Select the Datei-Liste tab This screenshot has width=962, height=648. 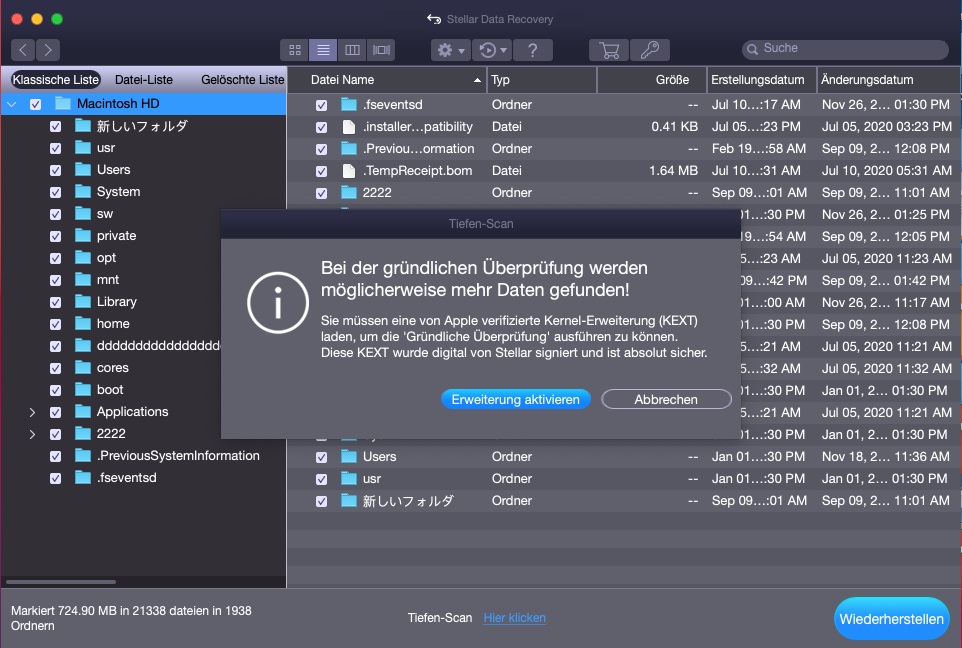[144, 80]
